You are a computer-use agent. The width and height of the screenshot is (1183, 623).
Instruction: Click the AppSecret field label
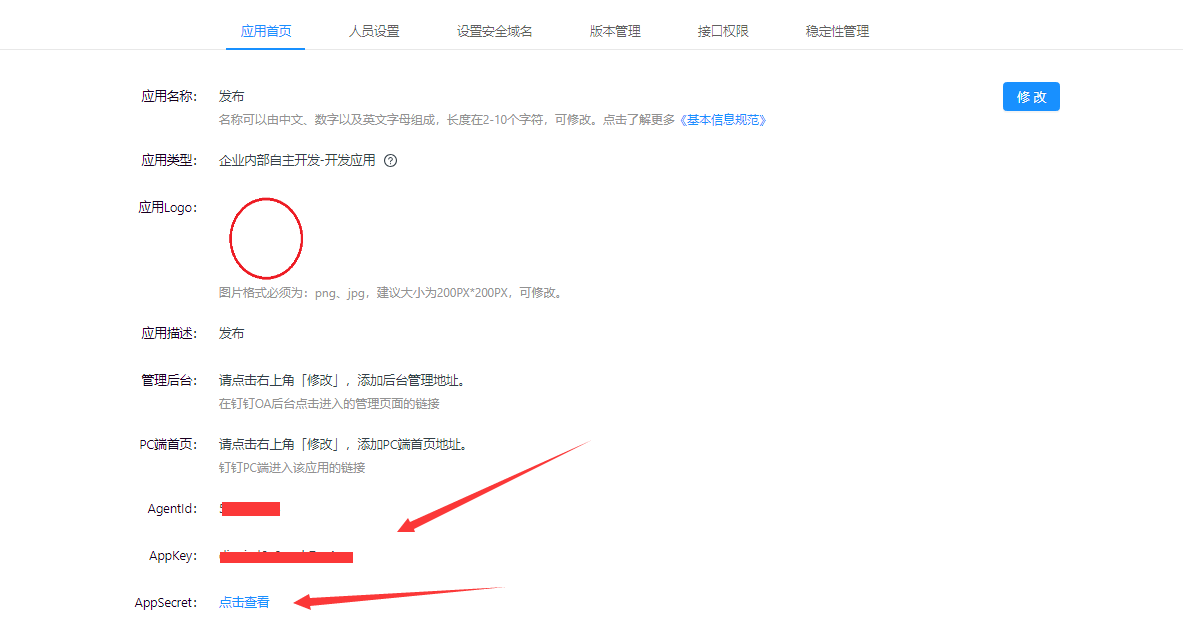pos(165,602)
